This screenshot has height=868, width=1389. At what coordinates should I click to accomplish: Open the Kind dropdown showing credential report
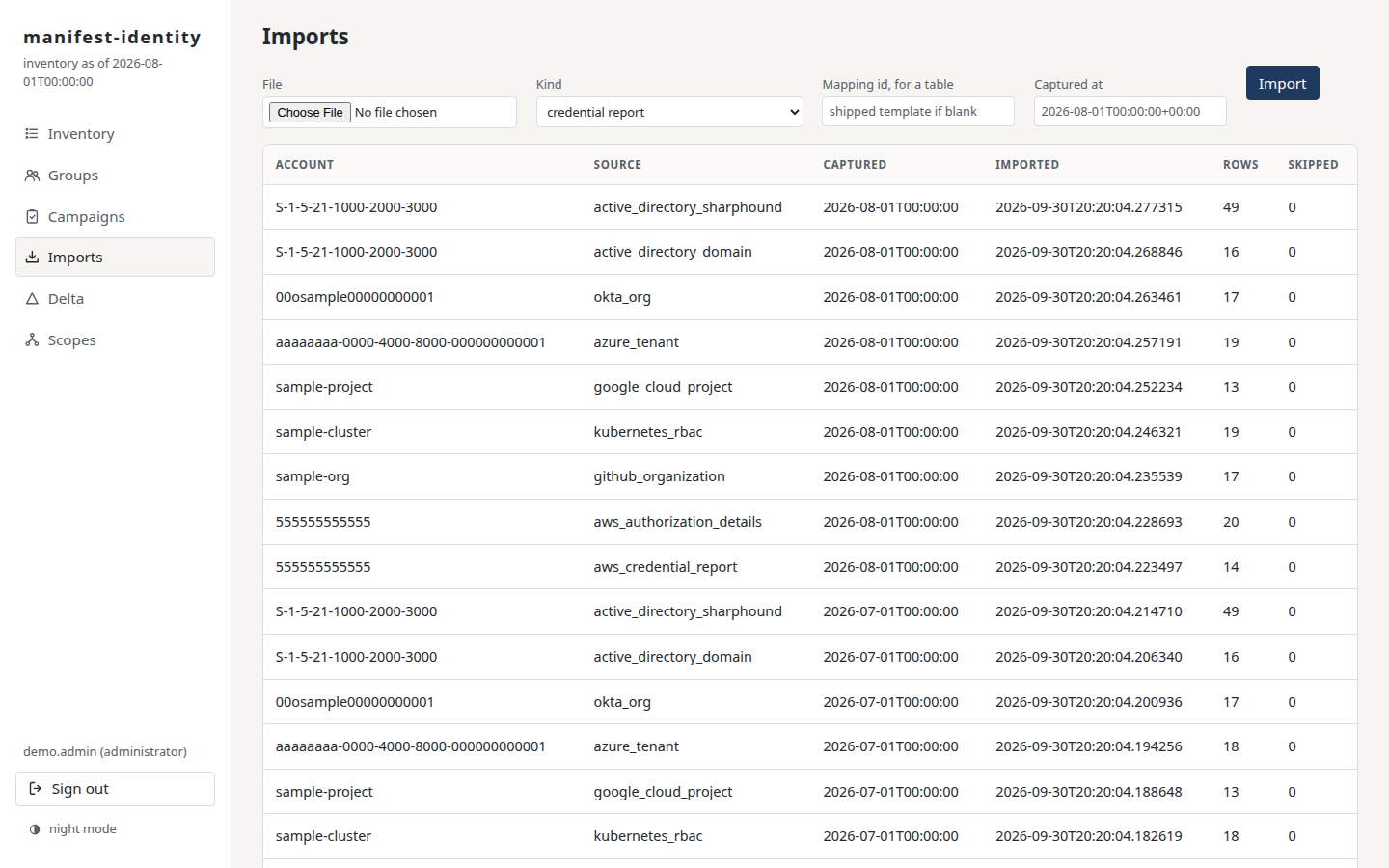669,112
